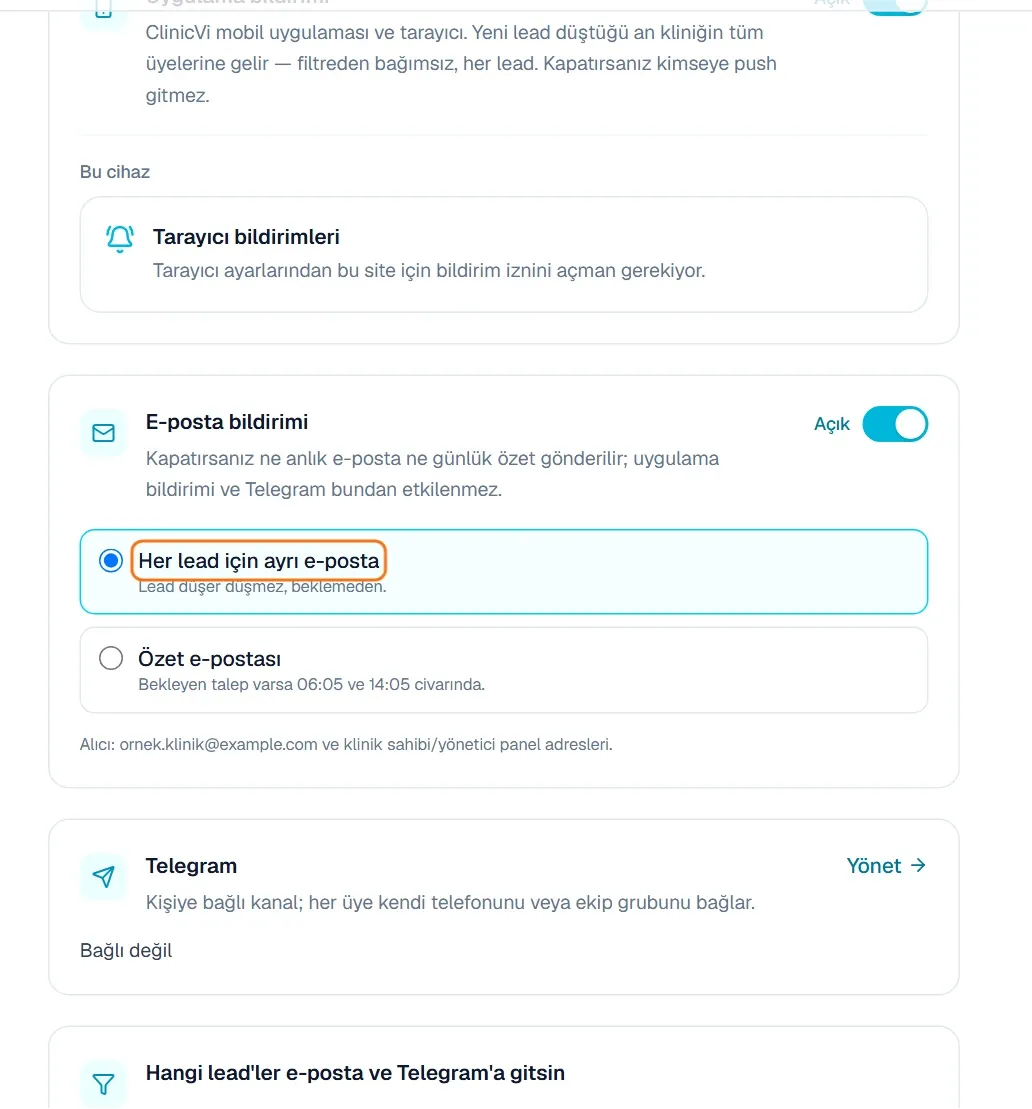Click the Alıcı e-mail address line

(346, 744)
